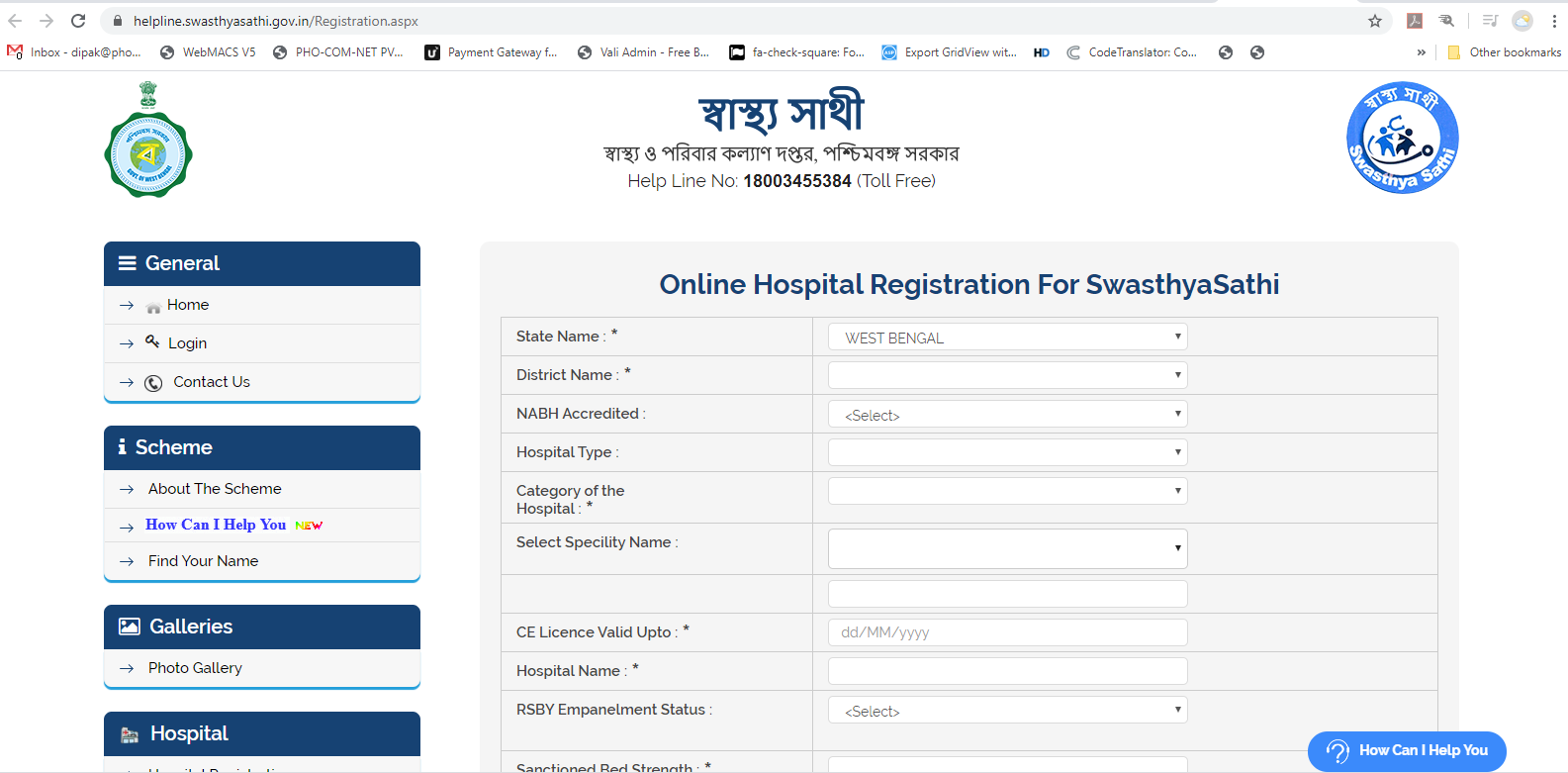
Task: Show more bookmarks via the chevron
Action: tap(1421, 52)
